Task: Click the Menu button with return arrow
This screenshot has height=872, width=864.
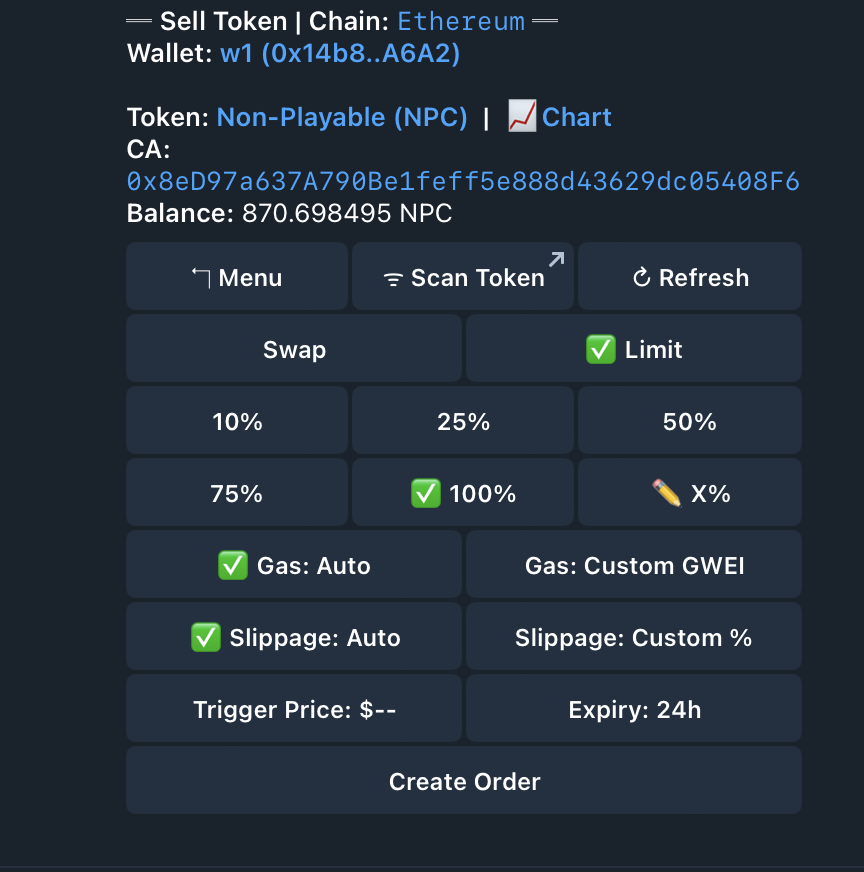Action: pyautogui.click(x=237, y=277)
